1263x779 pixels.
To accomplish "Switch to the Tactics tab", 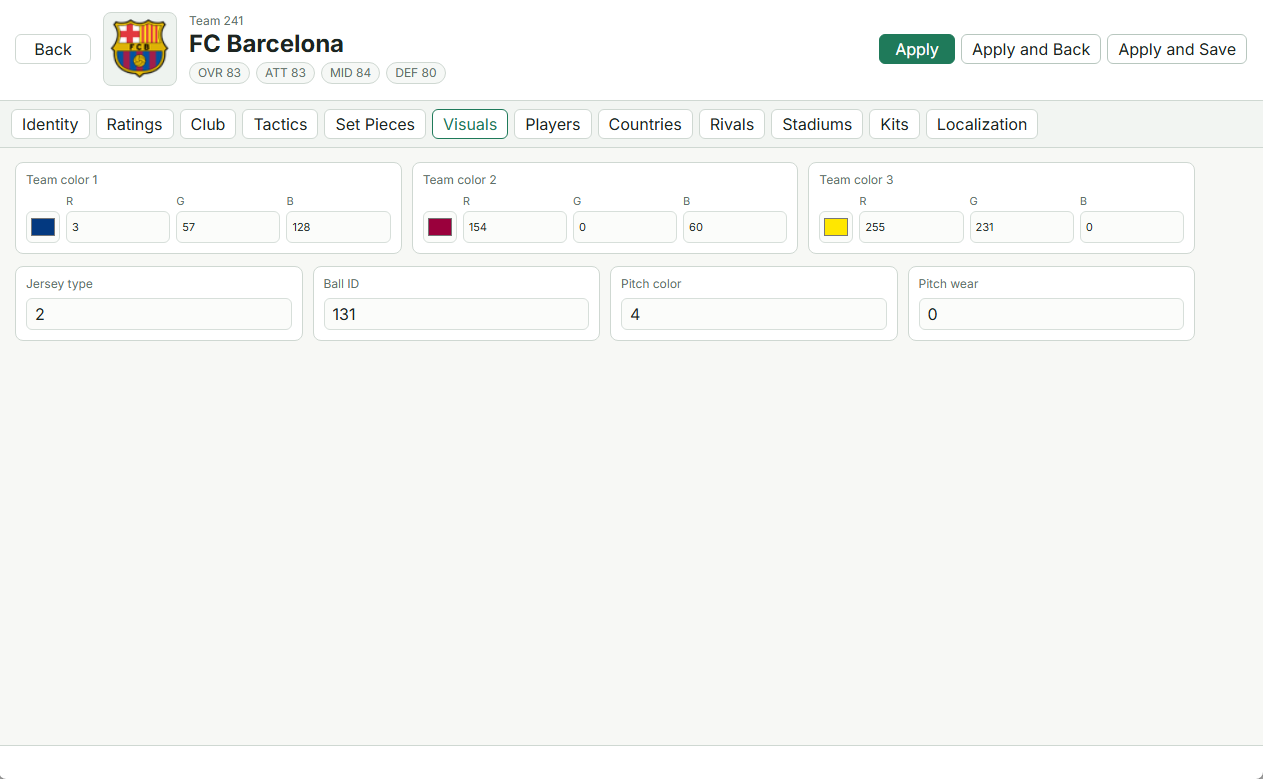I will (x=280, y=124).
